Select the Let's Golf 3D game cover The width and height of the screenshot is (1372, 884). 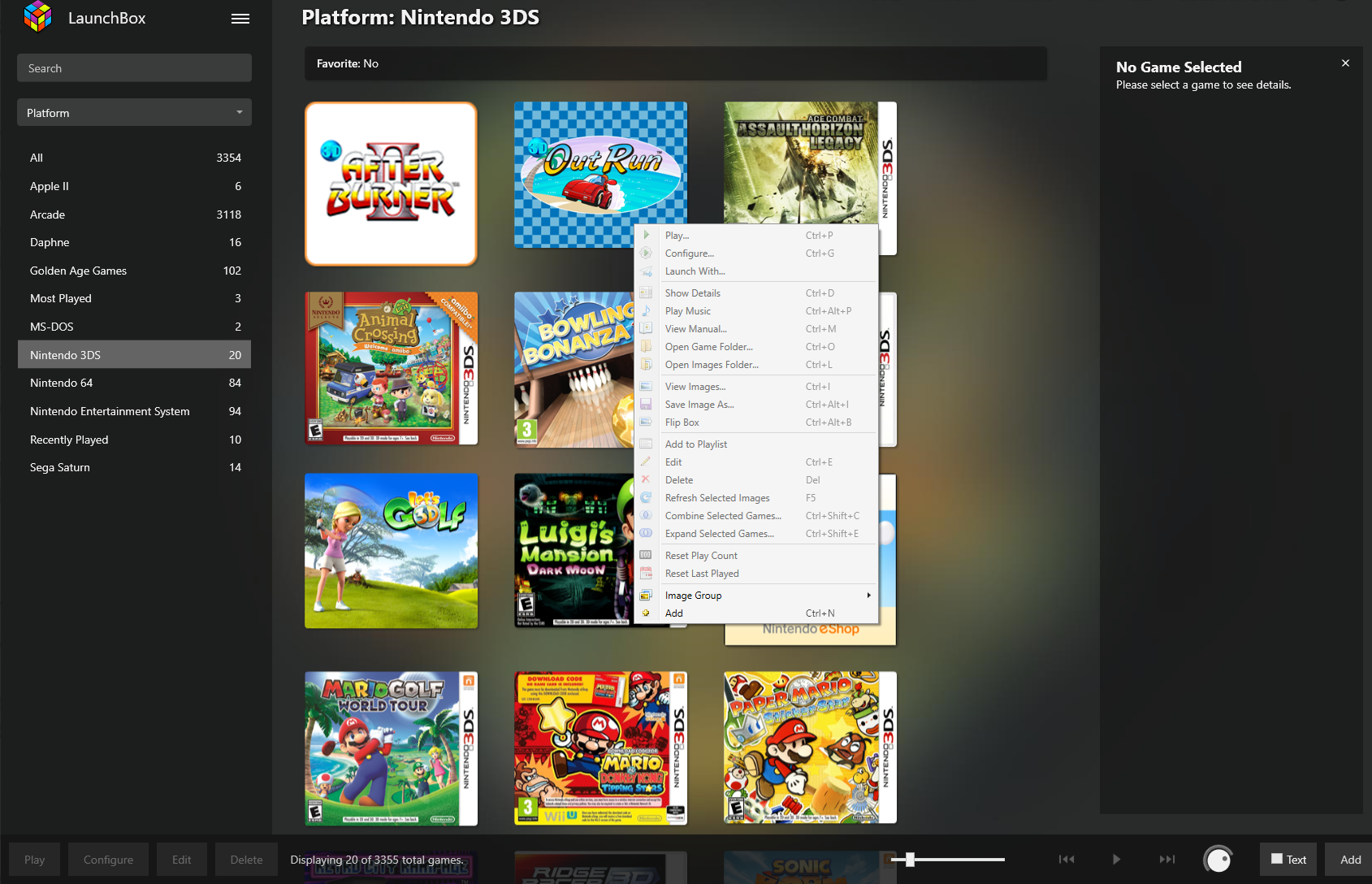point(391,551)
